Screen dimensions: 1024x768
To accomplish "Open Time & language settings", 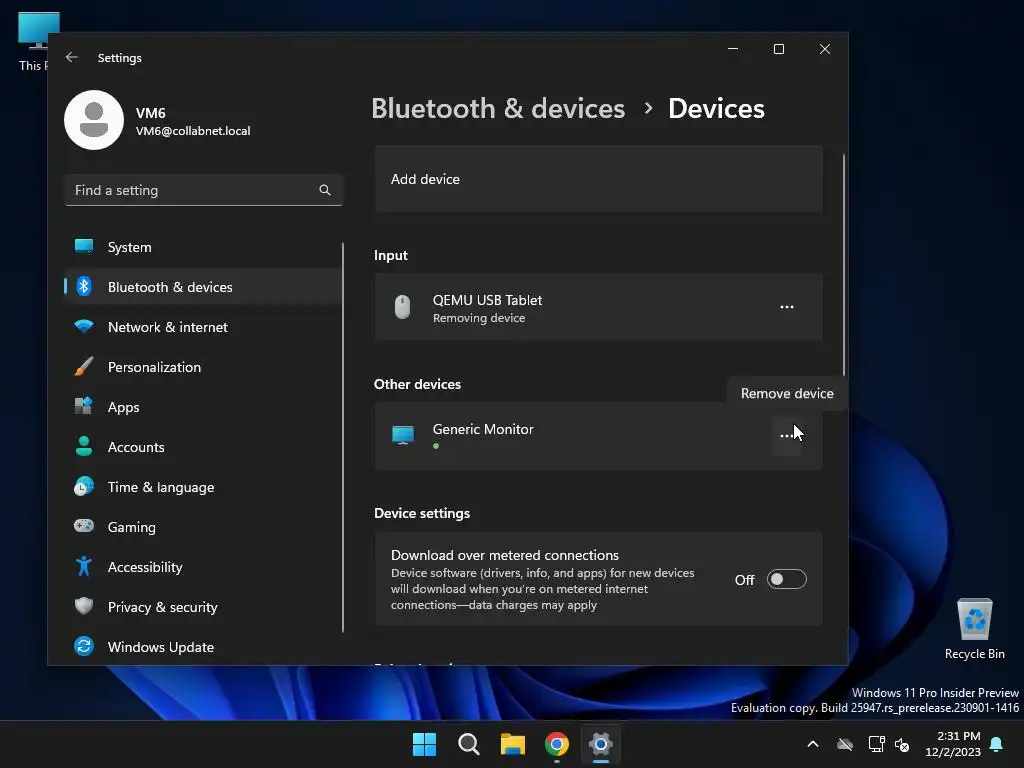I will pyautogui.click(x=202, y=487).
